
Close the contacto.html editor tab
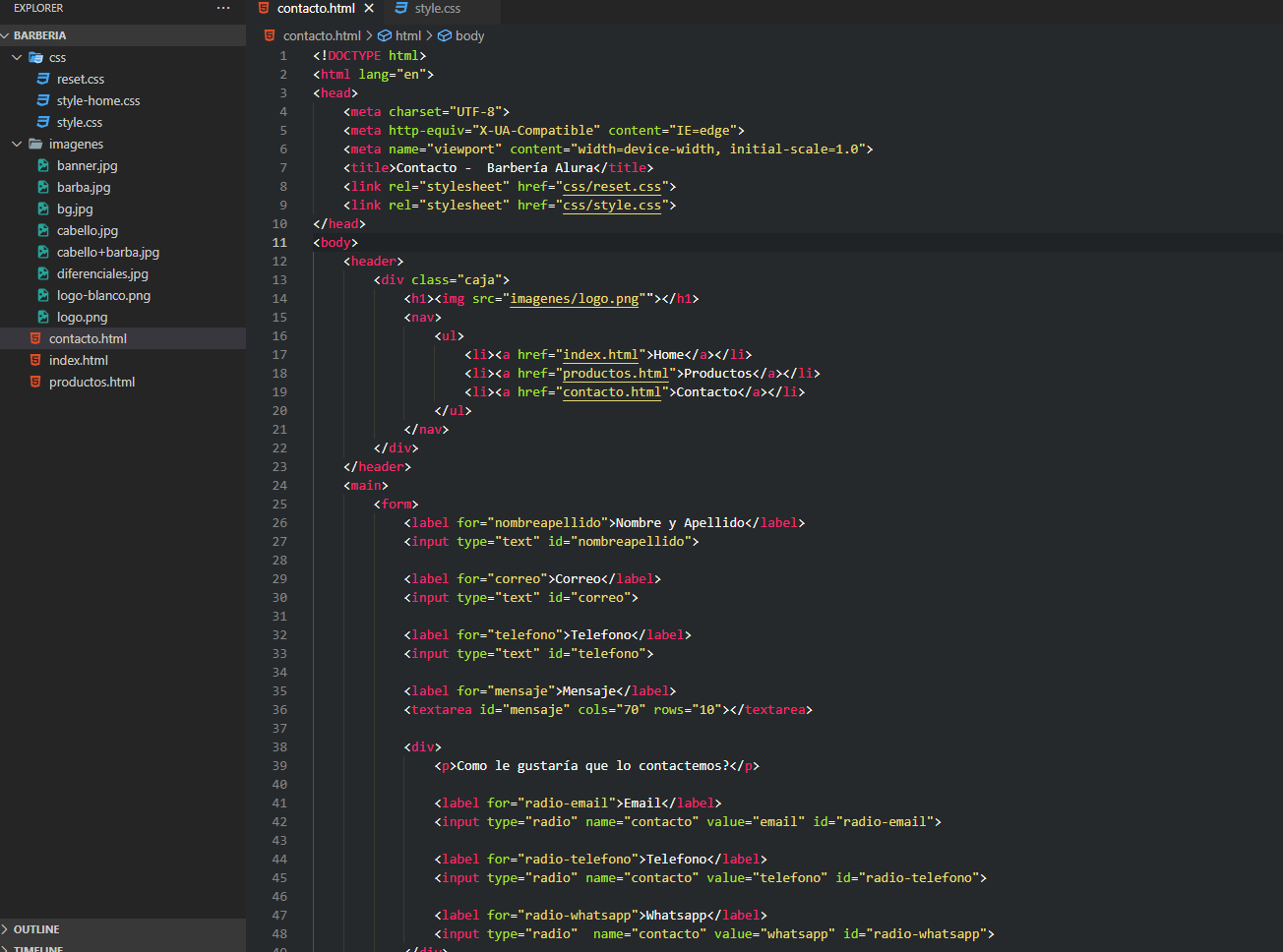369,8
